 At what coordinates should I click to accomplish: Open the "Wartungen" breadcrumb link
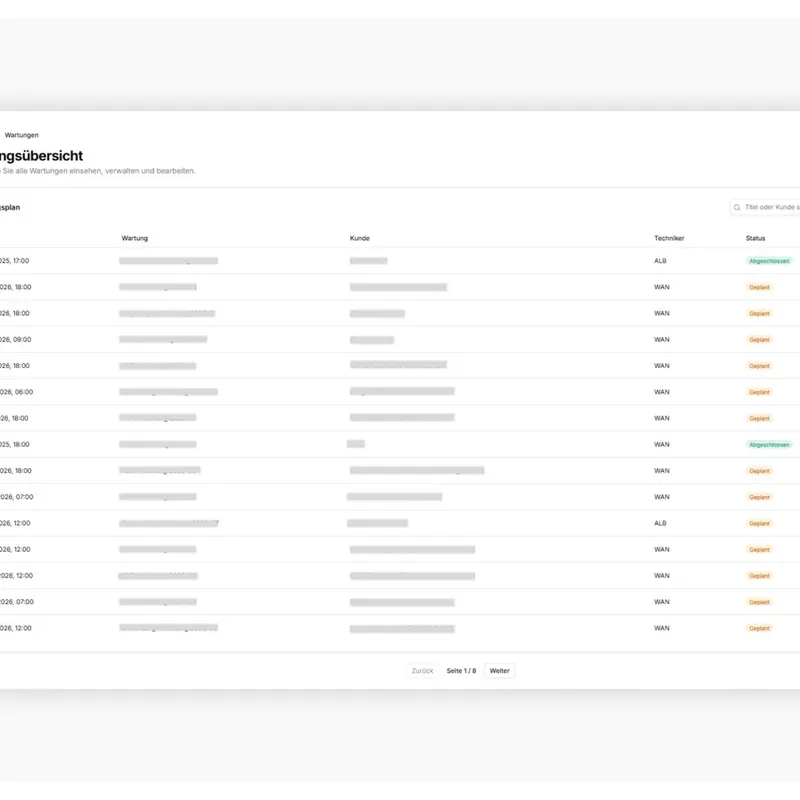tap(22, 134)
